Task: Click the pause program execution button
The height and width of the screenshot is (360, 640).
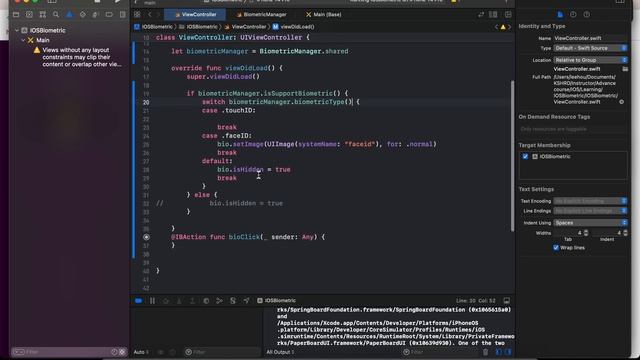Action: pos(152,301)
